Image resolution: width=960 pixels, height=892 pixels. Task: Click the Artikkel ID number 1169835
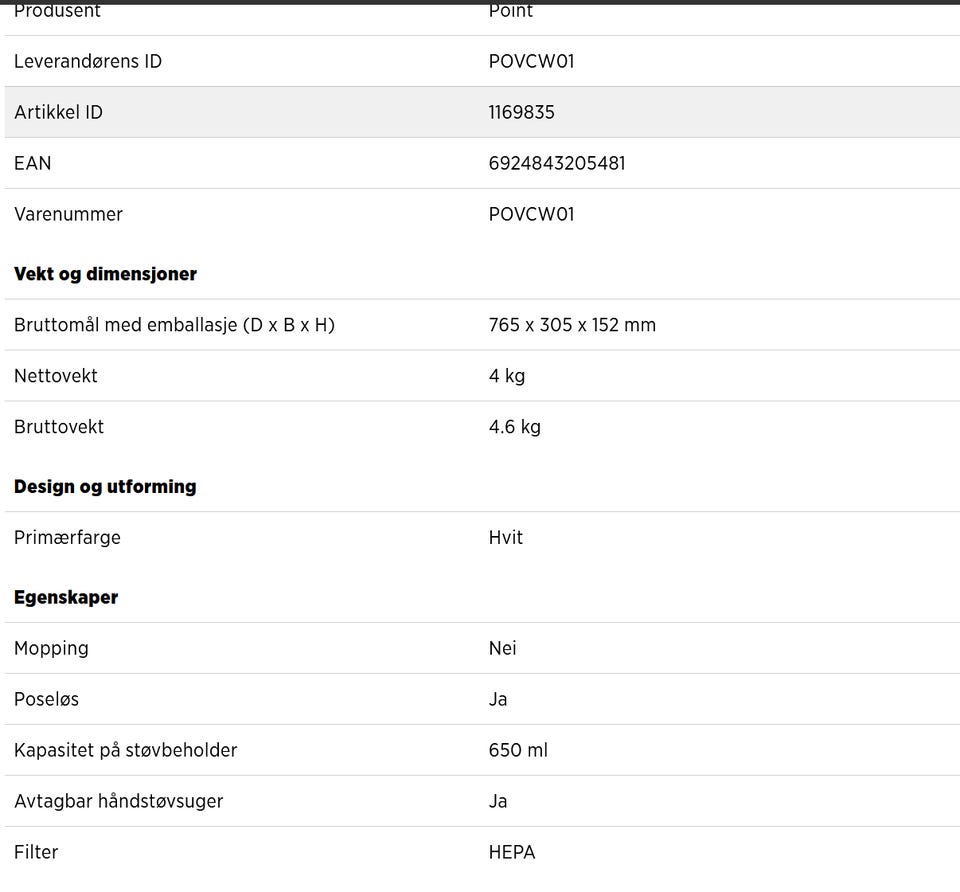[x=521, y=112]
